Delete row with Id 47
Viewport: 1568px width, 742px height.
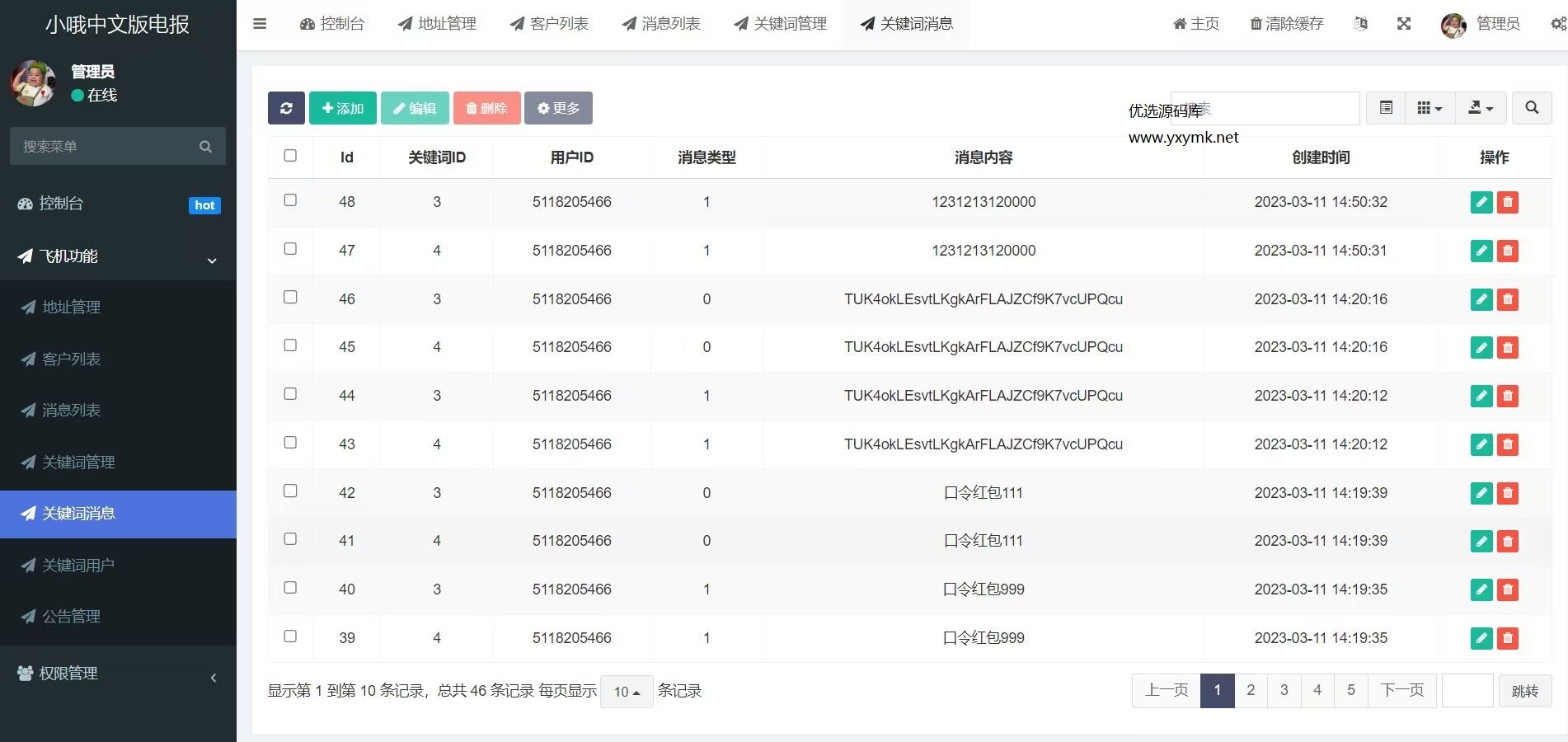click(1508, 251)
